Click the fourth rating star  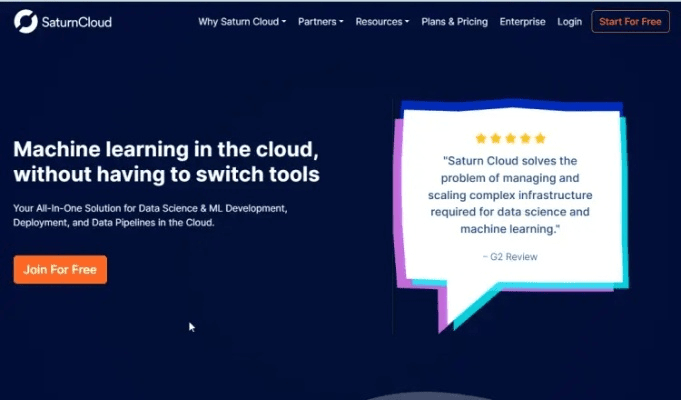[x=526, y=138]
